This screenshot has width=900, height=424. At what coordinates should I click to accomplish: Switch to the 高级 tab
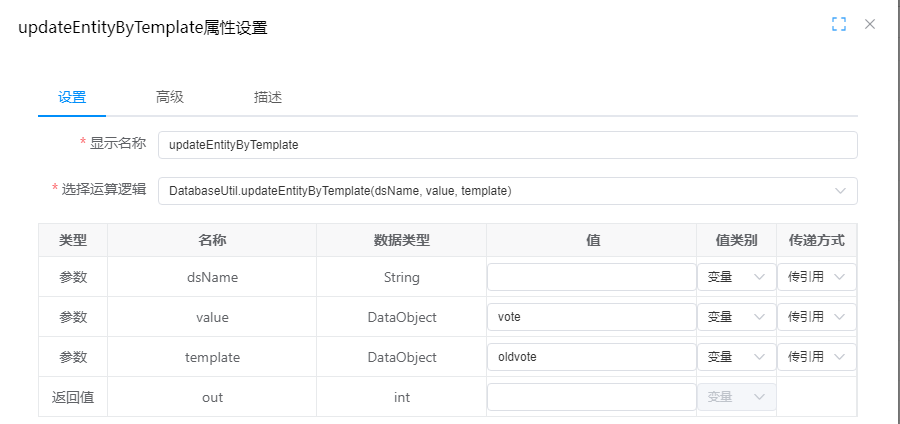[x=170, y=97]
